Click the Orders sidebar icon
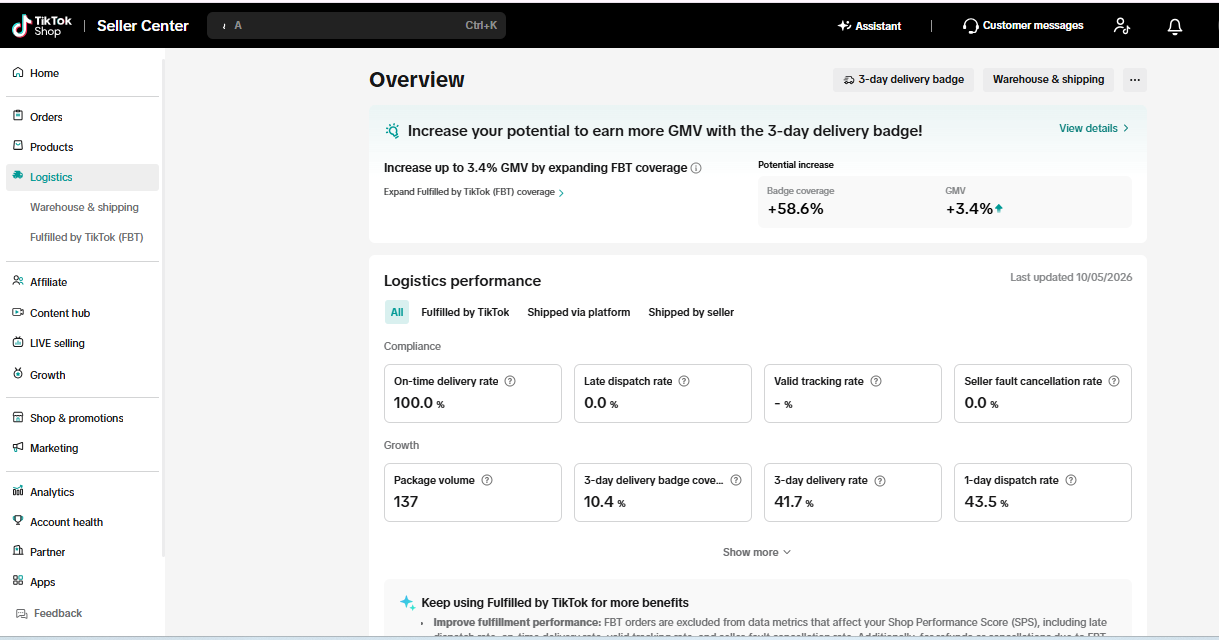 pos(18,117)
